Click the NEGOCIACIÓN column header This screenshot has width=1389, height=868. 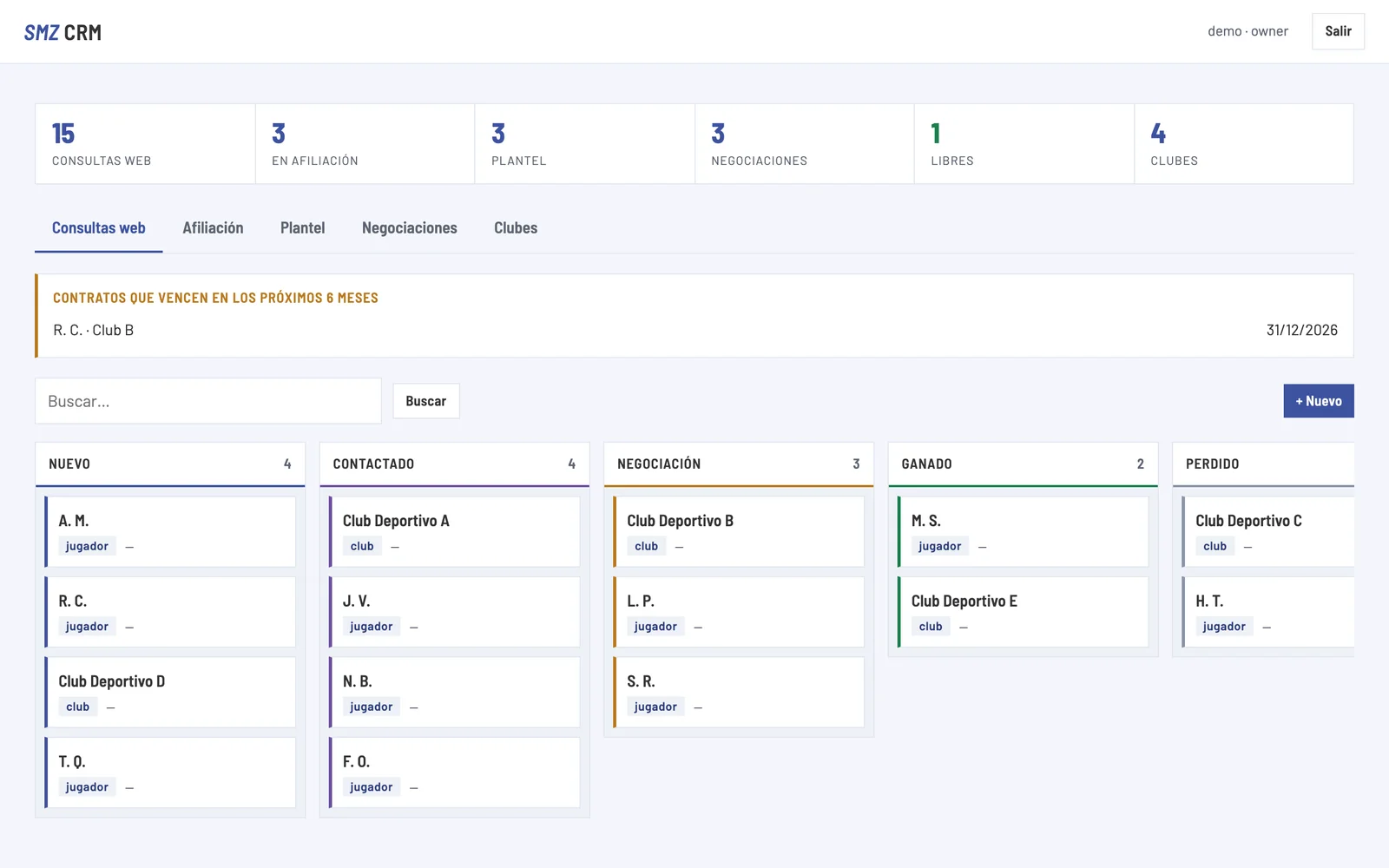coord(739,464)
